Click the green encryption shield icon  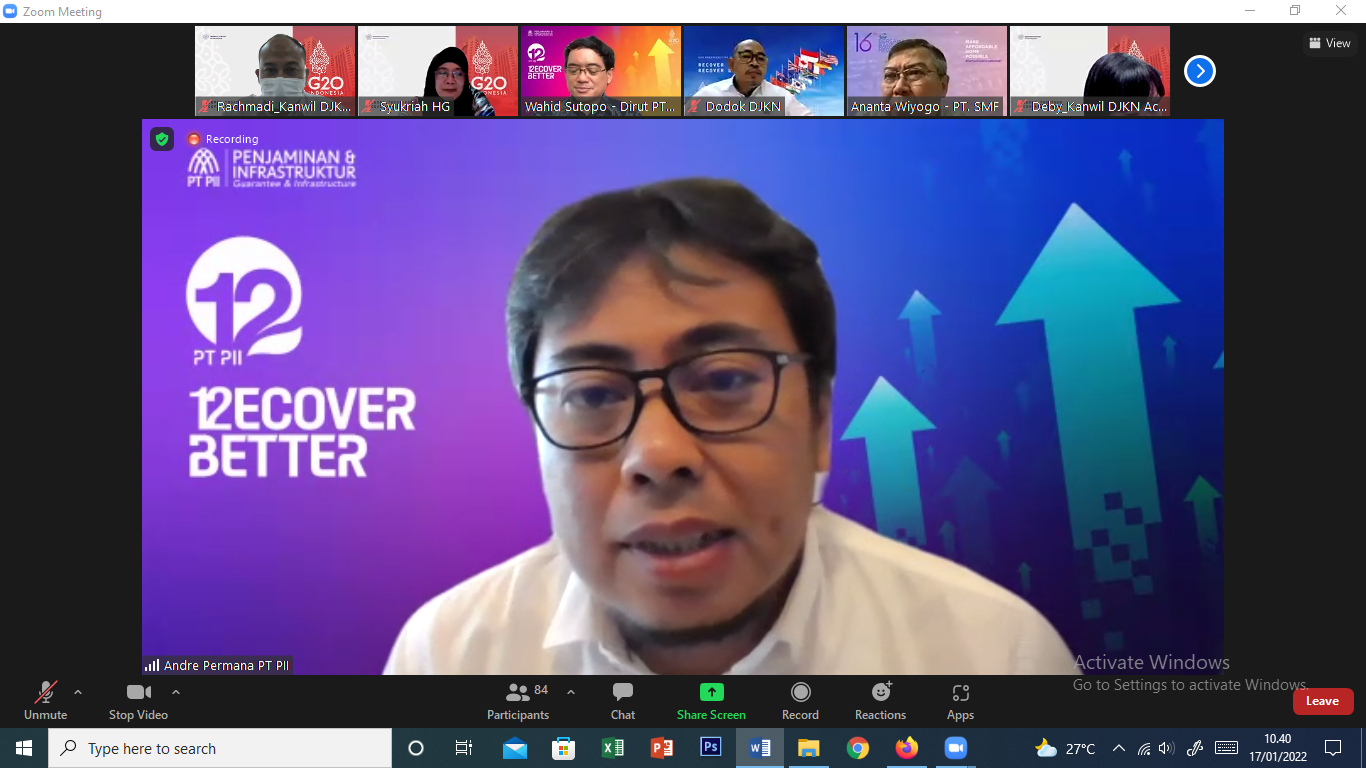point(162,139)
